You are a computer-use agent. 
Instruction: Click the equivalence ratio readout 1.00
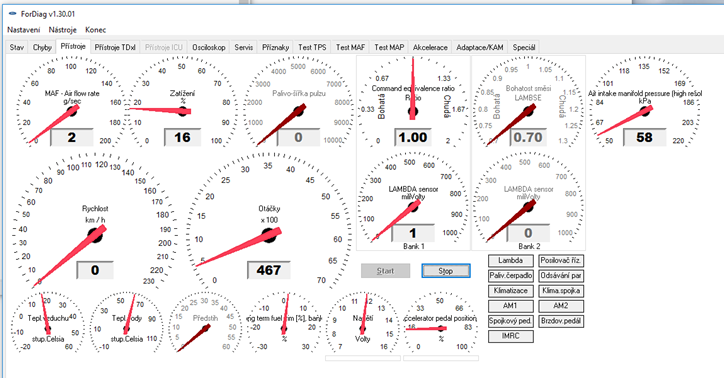coord(413,137)
